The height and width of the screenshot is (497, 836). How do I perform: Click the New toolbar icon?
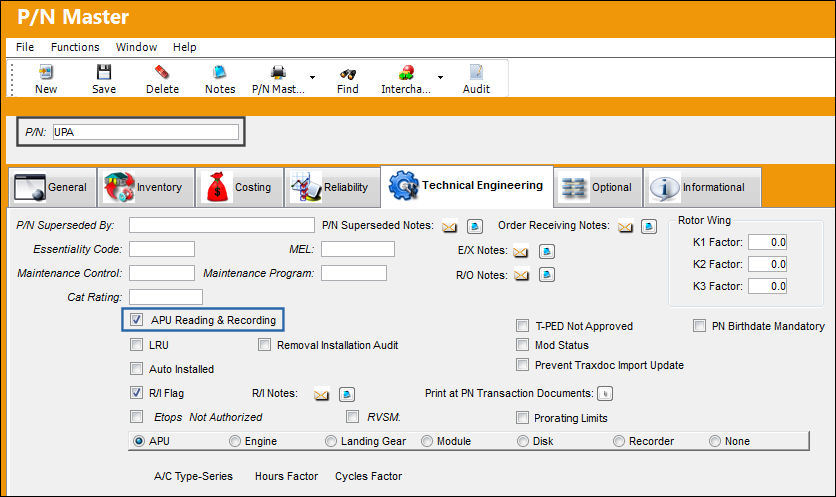pos(46,72)
